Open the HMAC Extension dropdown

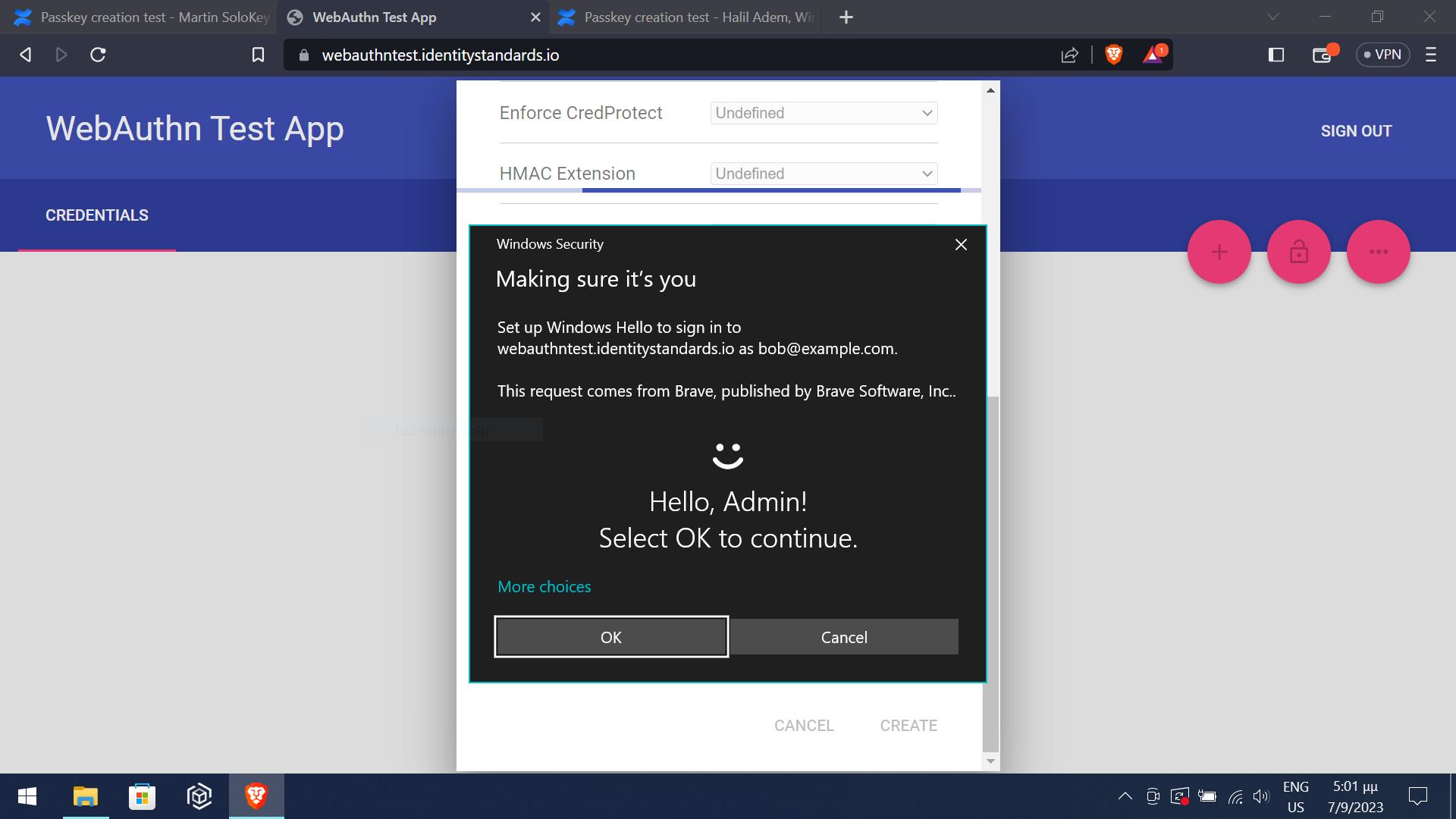click(824, 174)
